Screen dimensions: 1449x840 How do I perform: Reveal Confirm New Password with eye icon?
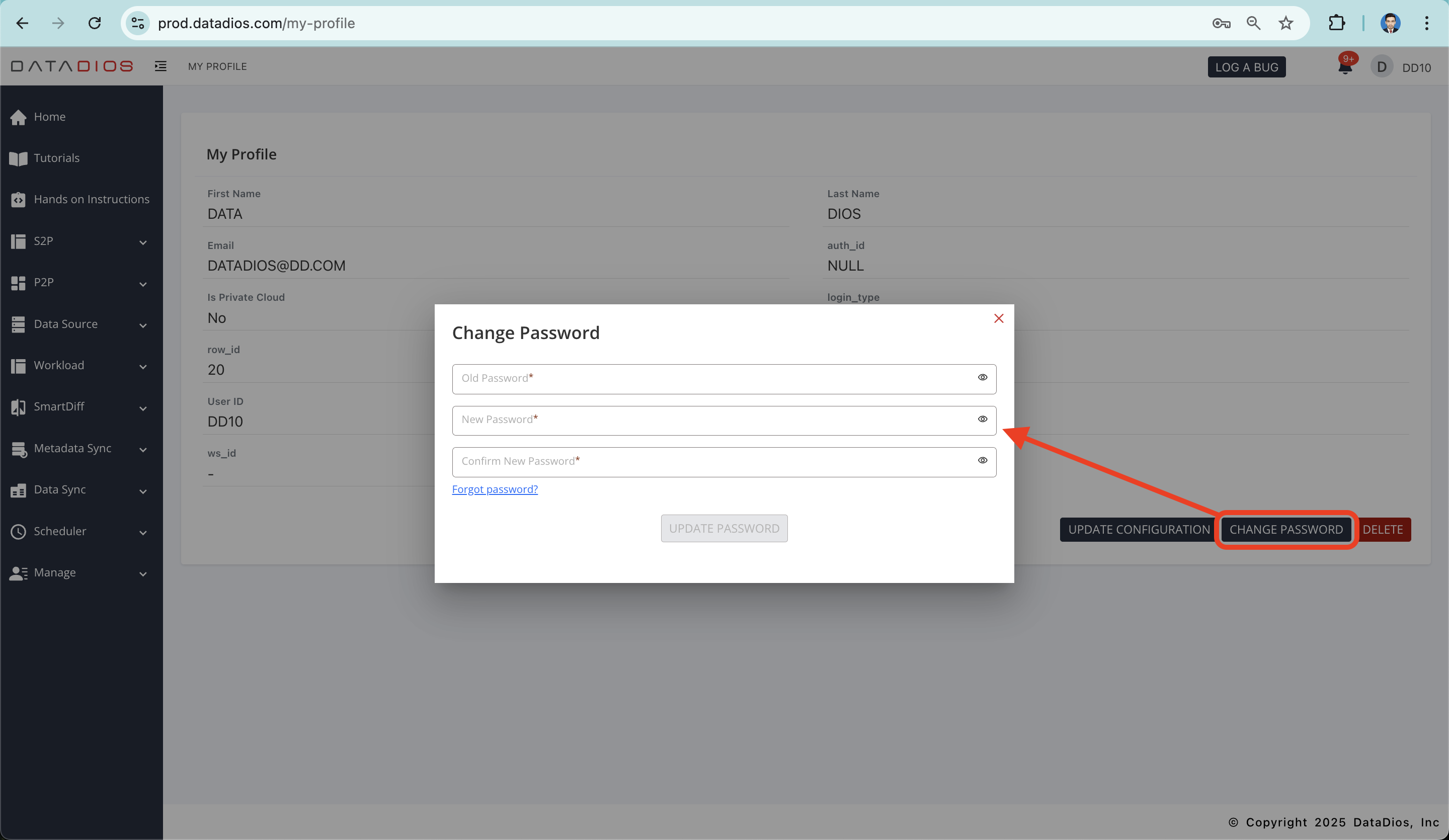pyautogui.click(x=982, y=461)
